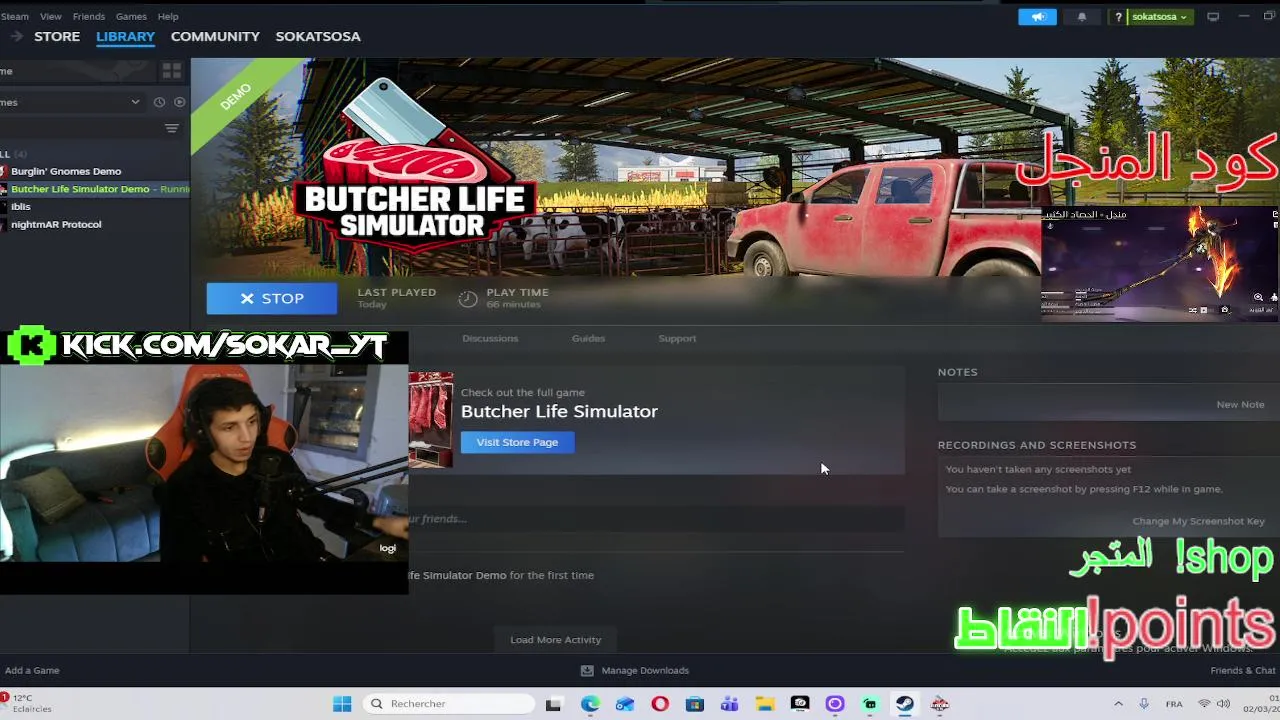1280x720 pixels.
Task: Expand the sokatsosa account dropdown
Action: pos(1159,17)
